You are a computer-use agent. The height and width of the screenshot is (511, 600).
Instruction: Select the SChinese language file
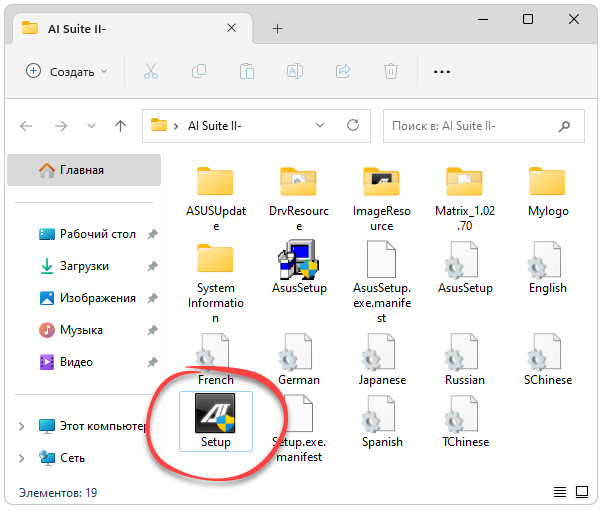548,359
